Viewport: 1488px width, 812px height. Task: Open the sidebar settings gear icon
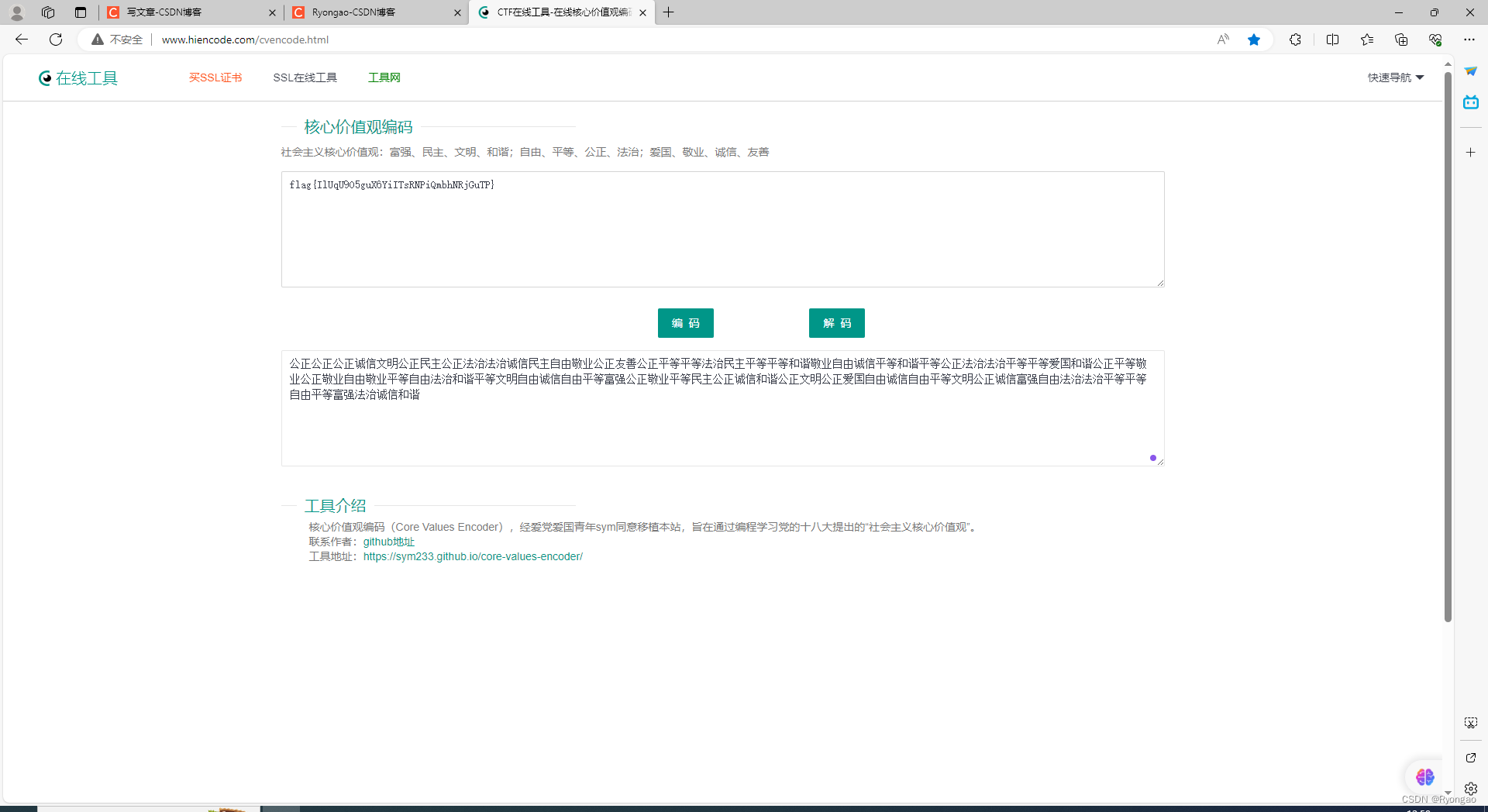coord(1471,789)
